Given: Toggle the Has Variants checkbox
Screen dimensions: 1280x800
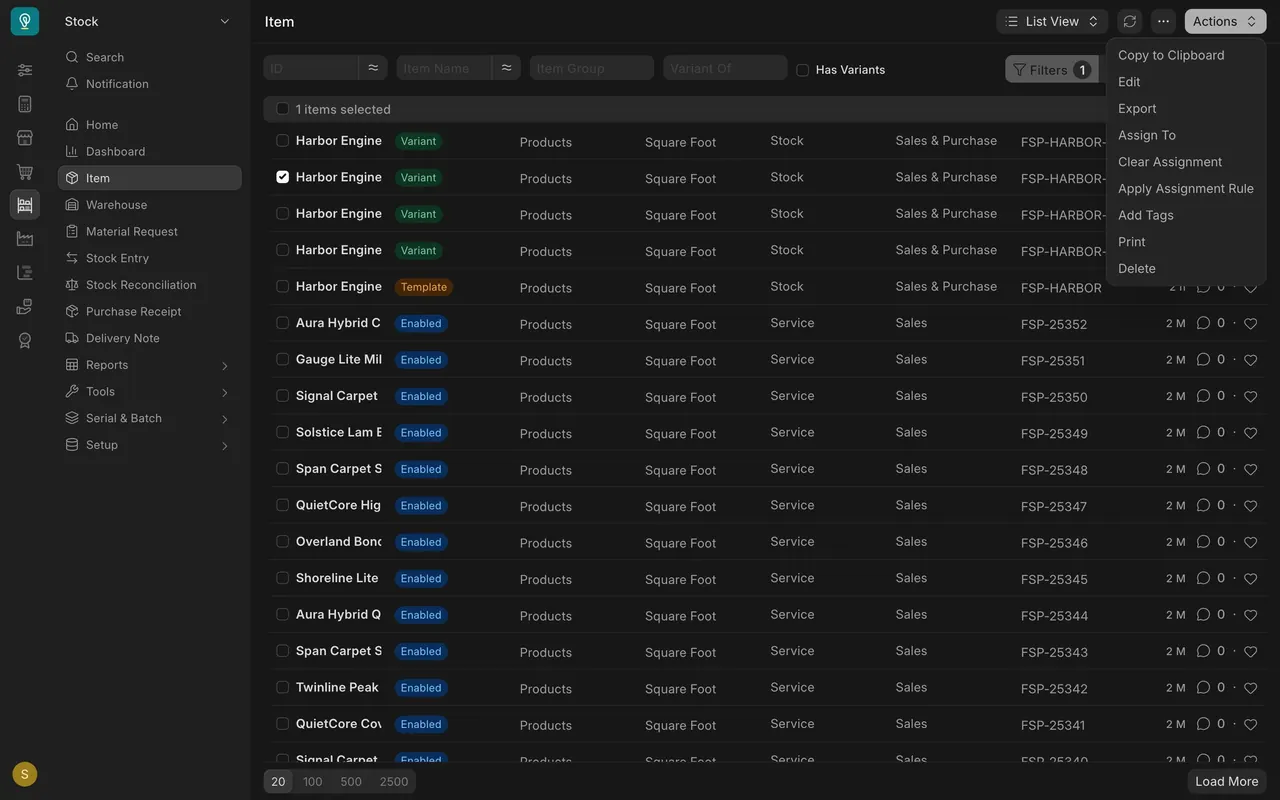Looking at the screenshot, I should 802,70.
